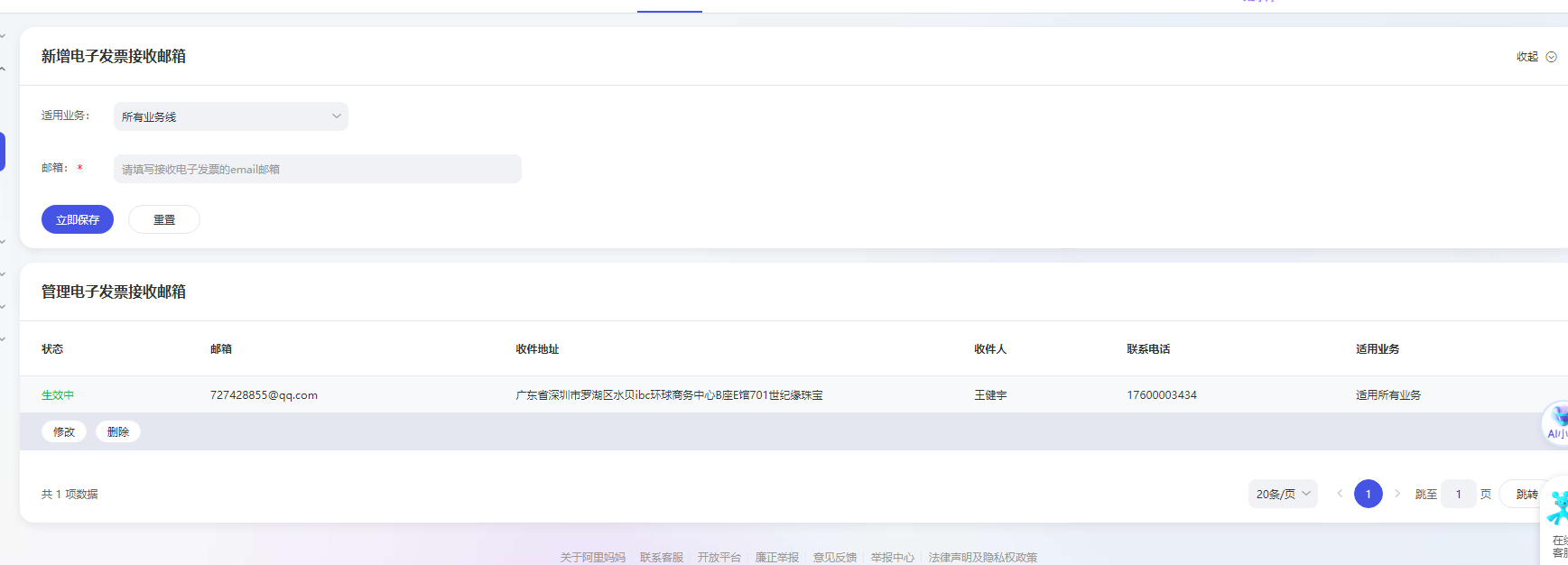
Task: Select page 1 in pagination
Action: [x=1369, y=494]
